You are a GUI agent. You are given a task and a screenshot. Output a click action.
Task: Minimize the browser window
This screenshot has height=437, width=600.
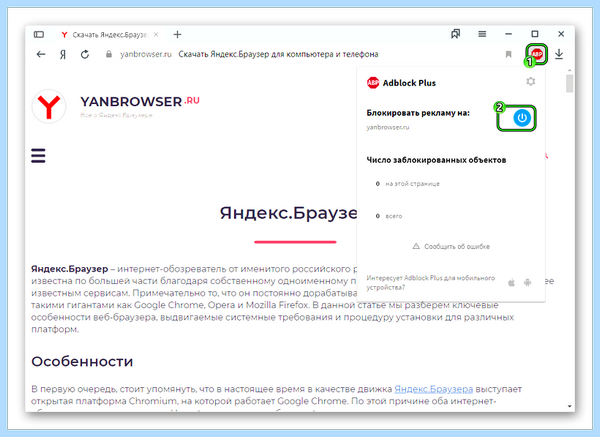508,34
